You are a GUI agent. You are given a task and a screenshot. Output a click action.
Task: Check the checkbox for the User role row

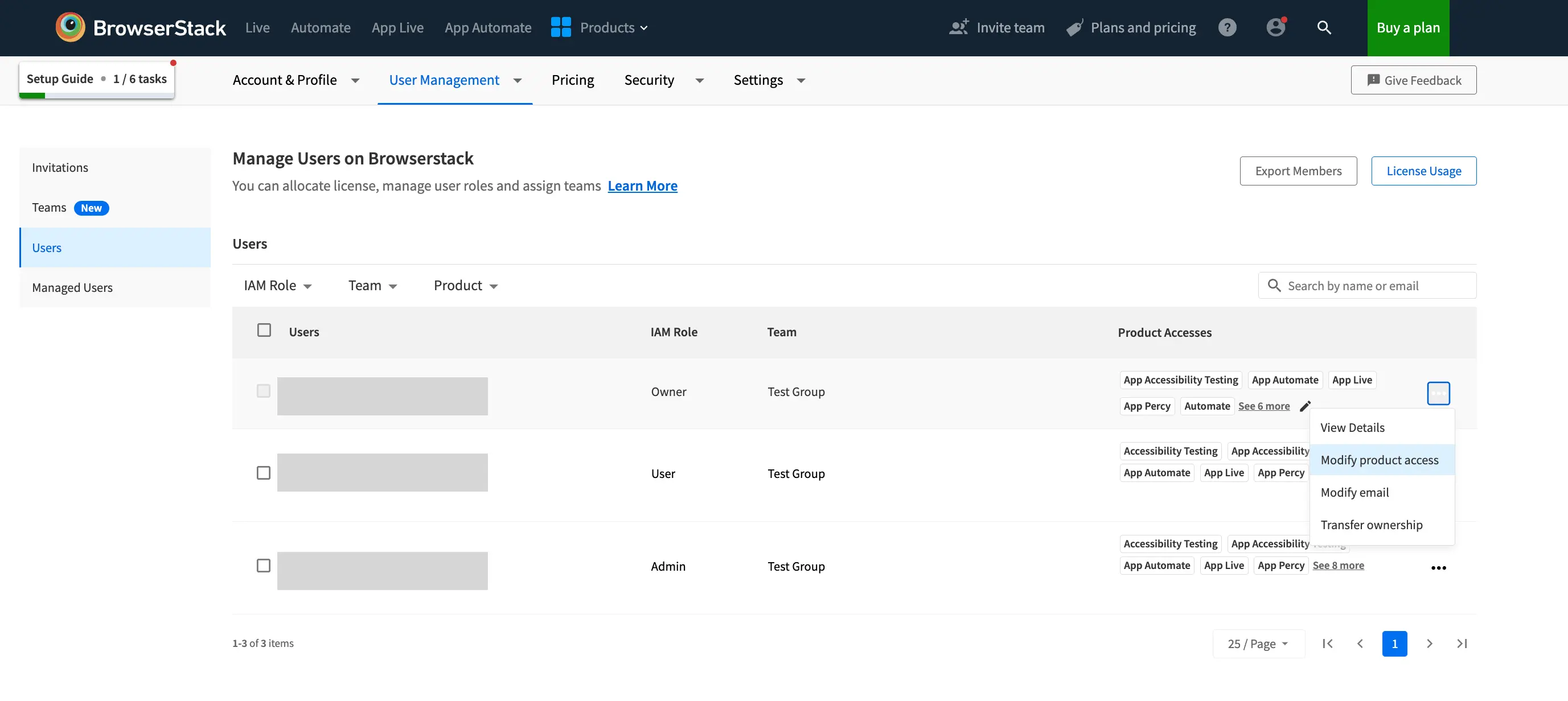pos(264,473)
